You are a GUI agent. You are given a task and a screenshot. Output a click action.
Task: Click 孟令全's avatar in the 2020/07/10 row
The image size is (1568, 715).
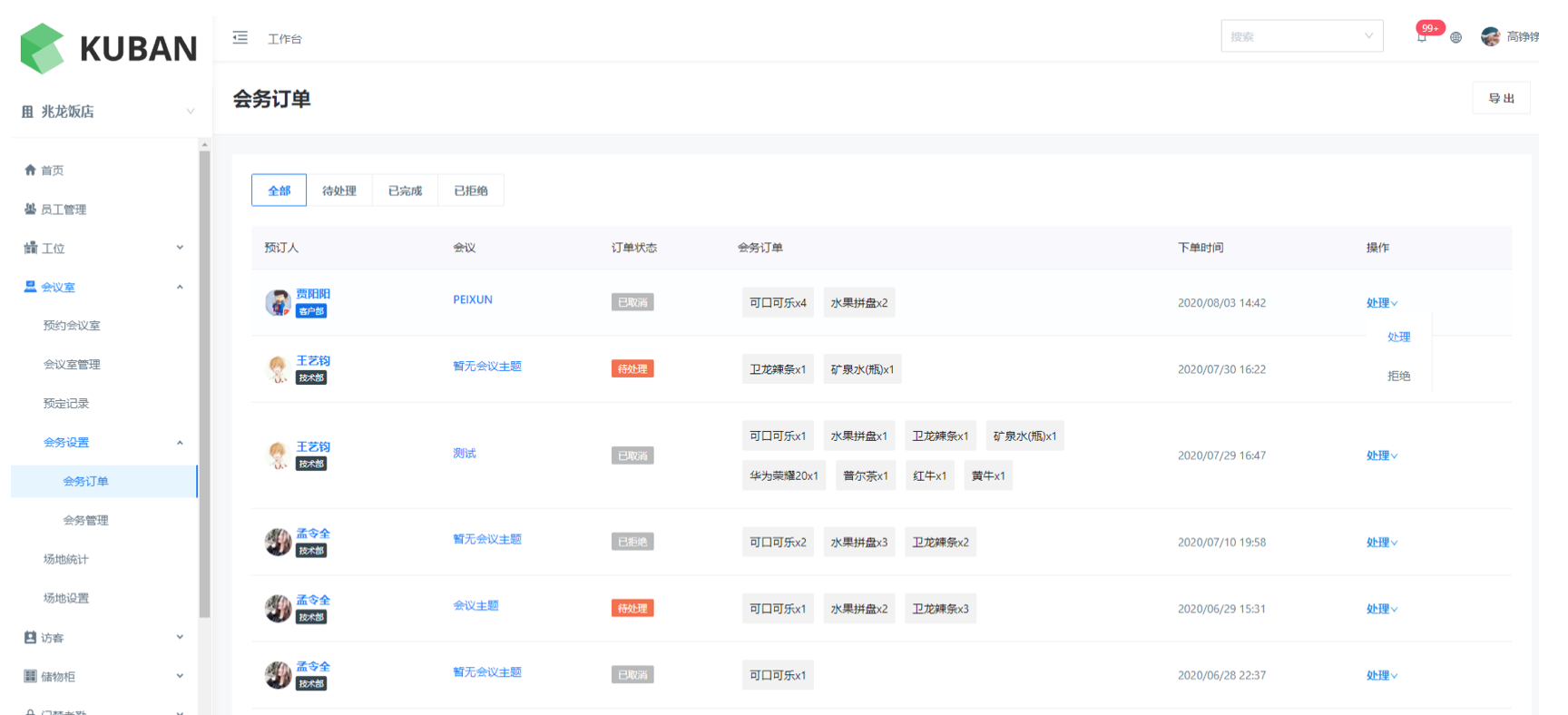click(x=278, y=542)
